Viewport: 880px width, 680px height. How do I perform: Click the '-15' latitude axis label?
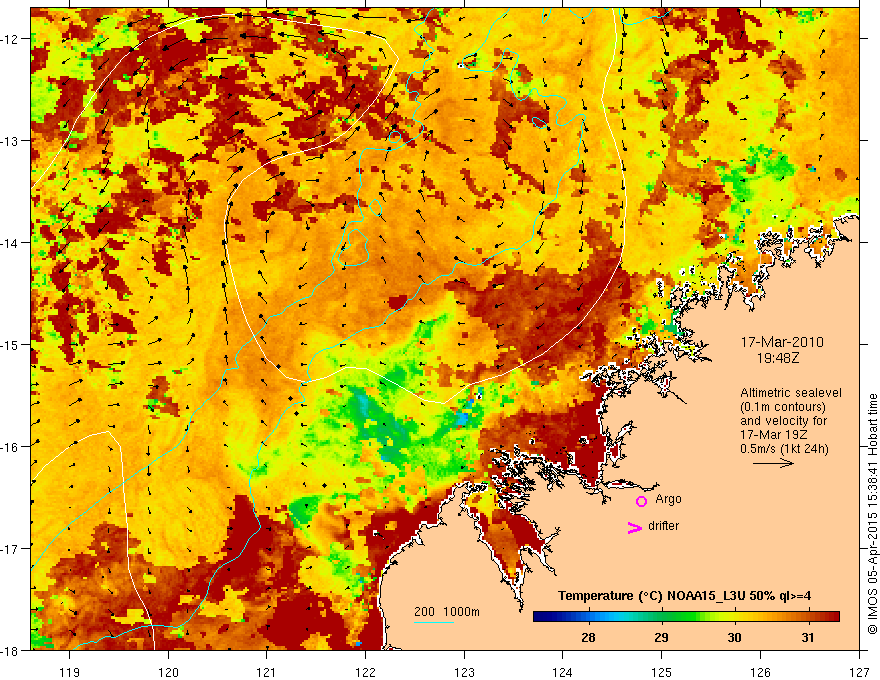click(x=10, y=344)
